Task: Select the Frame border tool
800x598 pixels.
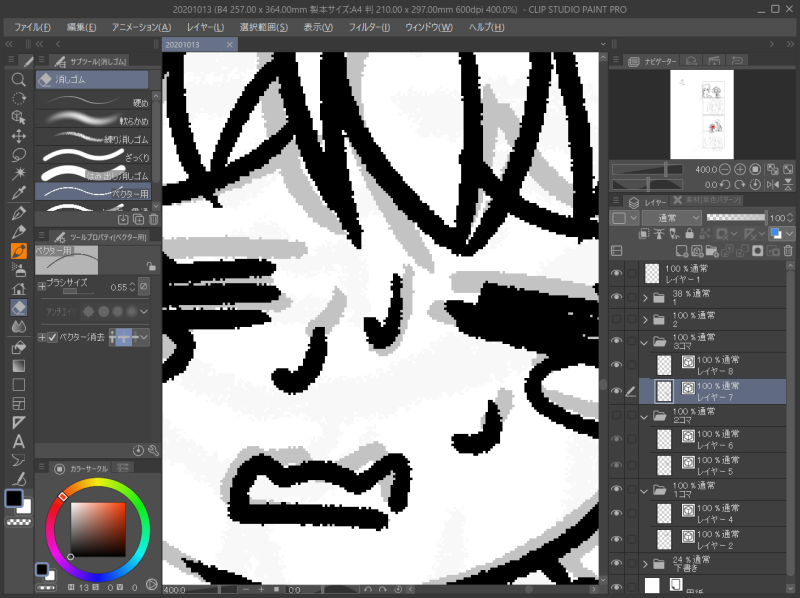Action: [18, 404]
